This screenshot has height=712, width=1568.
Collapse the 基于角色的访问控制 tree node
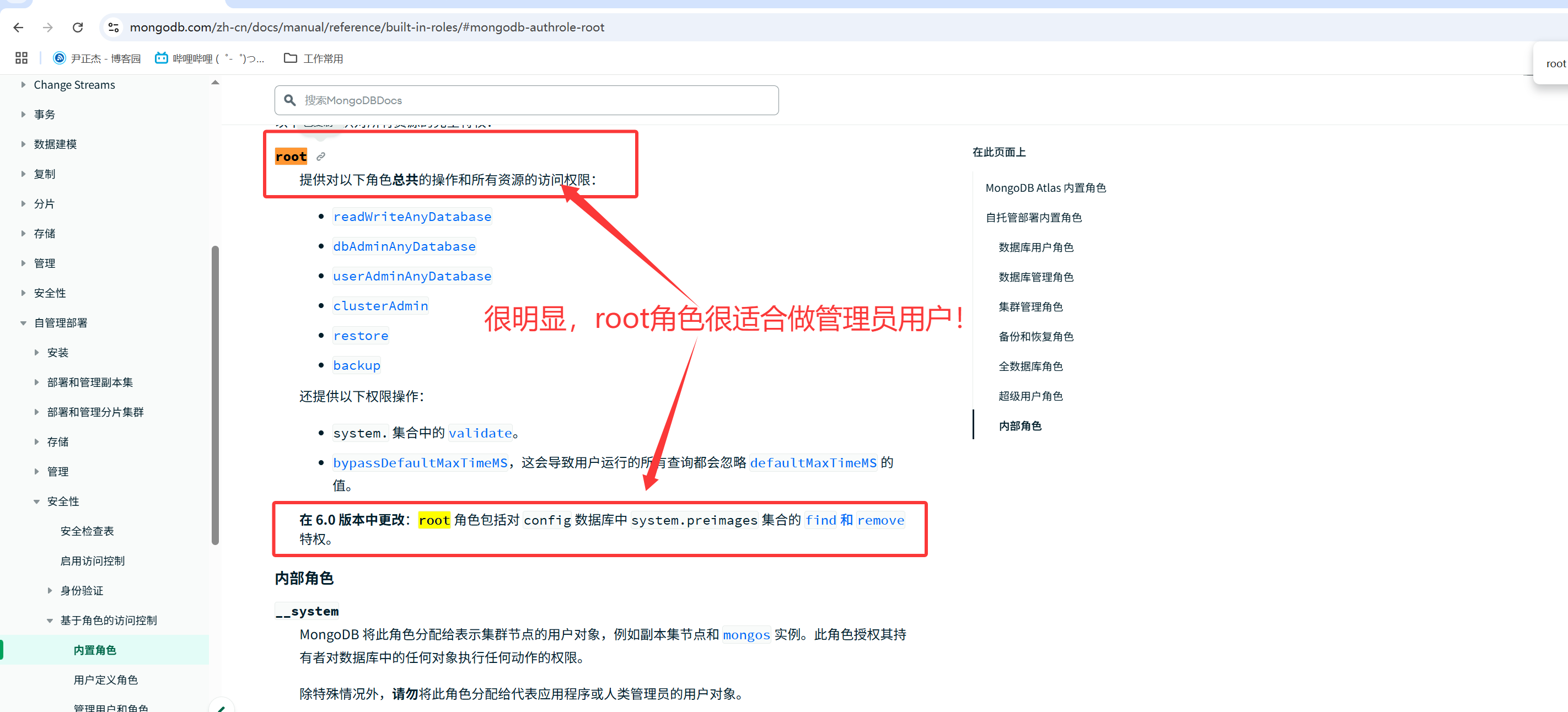click(x=50, y=621)
